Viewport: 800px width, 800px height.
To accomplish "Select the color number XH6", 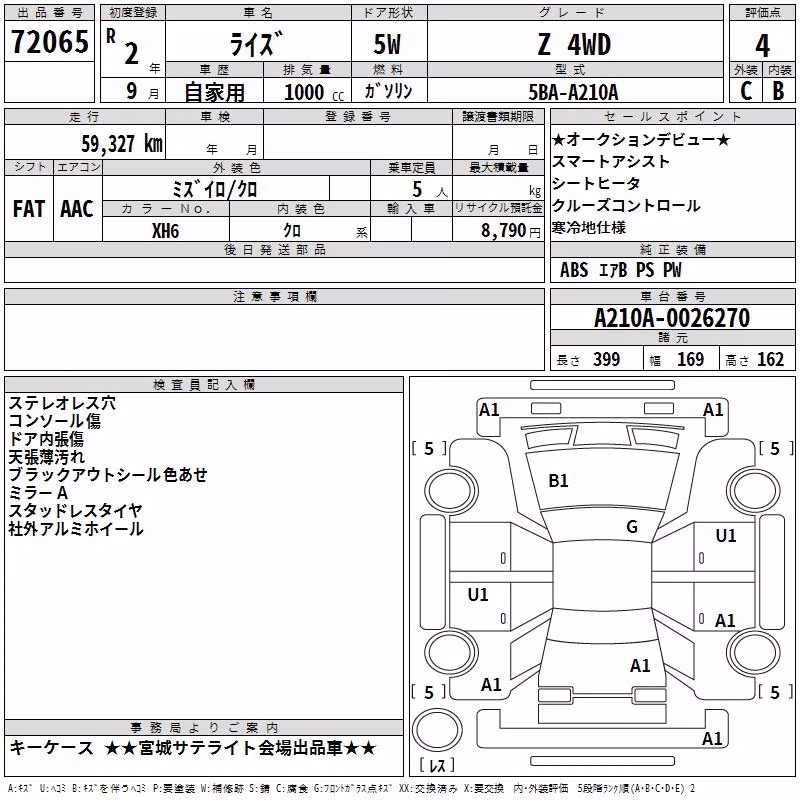I will (165, 231).
